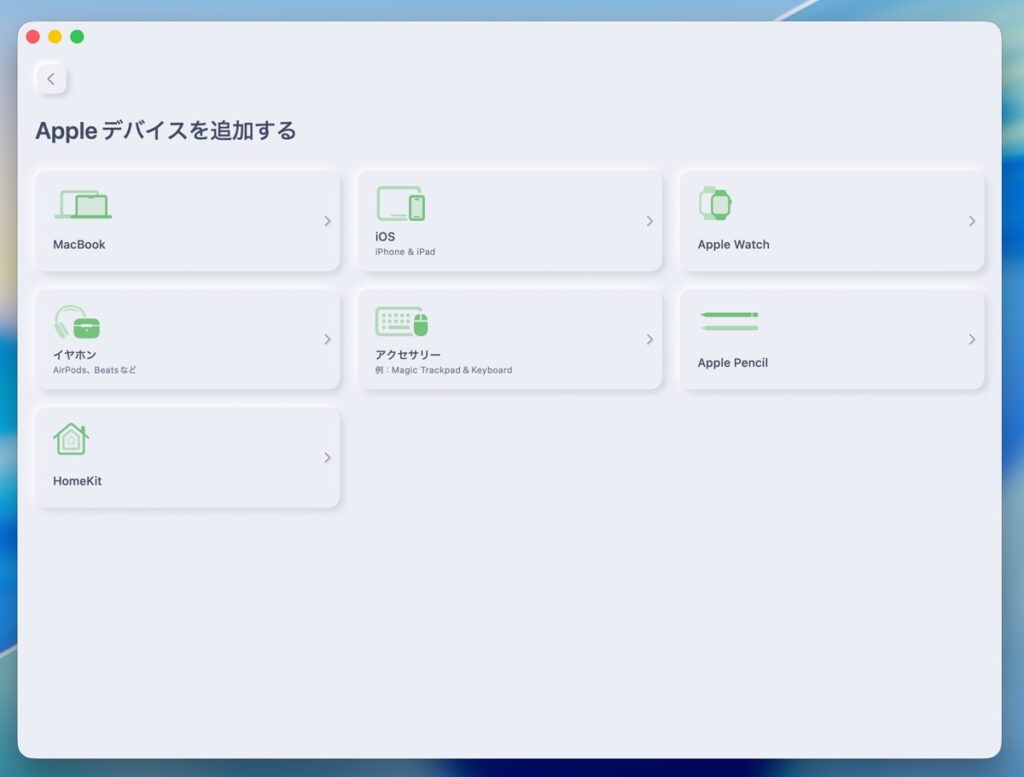Open the Apple Pencil card chevron

971,339
